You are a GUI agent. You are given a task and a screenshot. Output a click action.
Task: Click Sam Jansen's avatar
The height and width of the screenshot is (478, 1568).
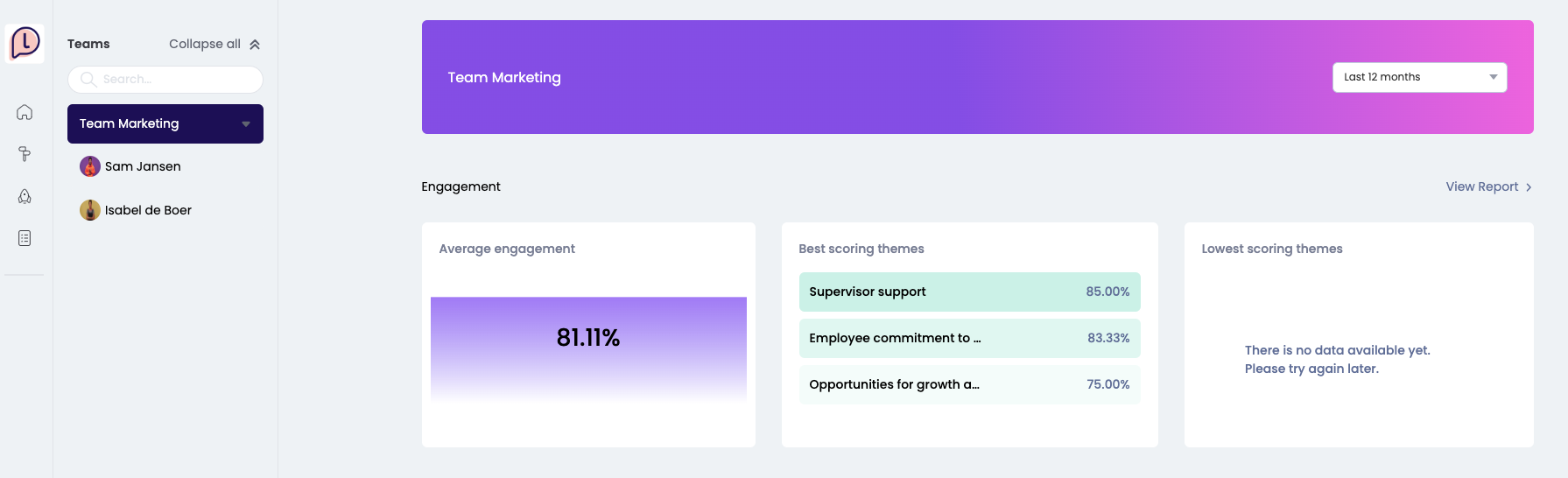90,166
